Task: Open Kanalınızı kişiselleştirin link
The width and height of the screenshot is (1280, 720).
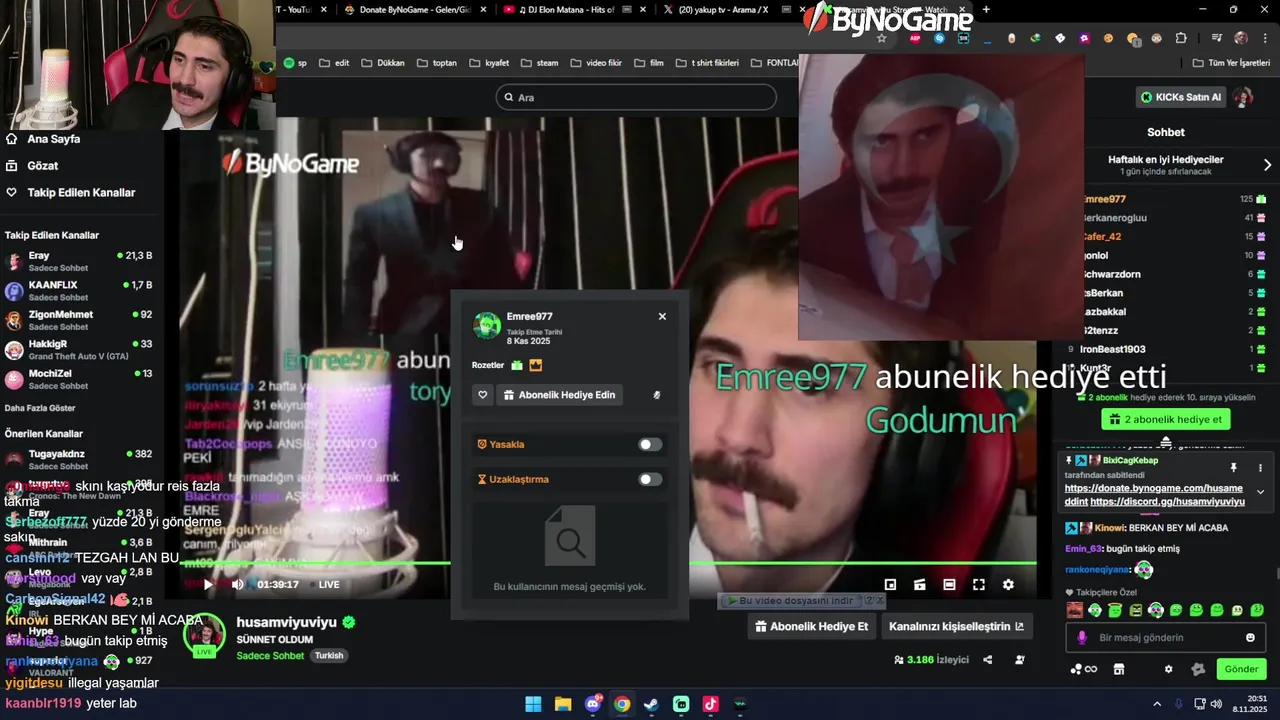Action: pyautogui.click(x=956, y=627)
